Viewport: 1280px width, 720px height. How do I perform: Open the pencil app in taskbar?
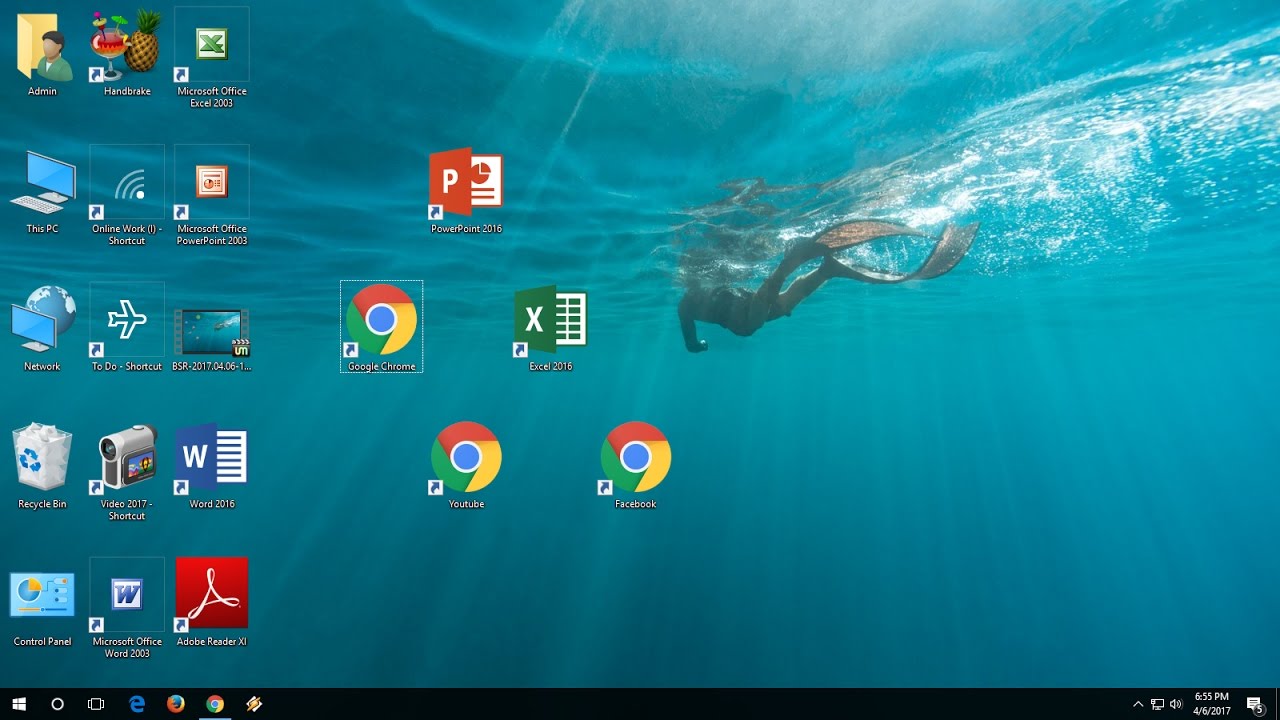tap(254, 704)
